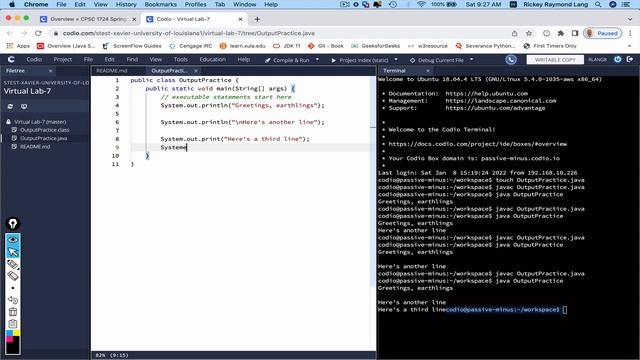Click the trash clear annotations icon
Viewport: 640px width, 360px height.
13,312
